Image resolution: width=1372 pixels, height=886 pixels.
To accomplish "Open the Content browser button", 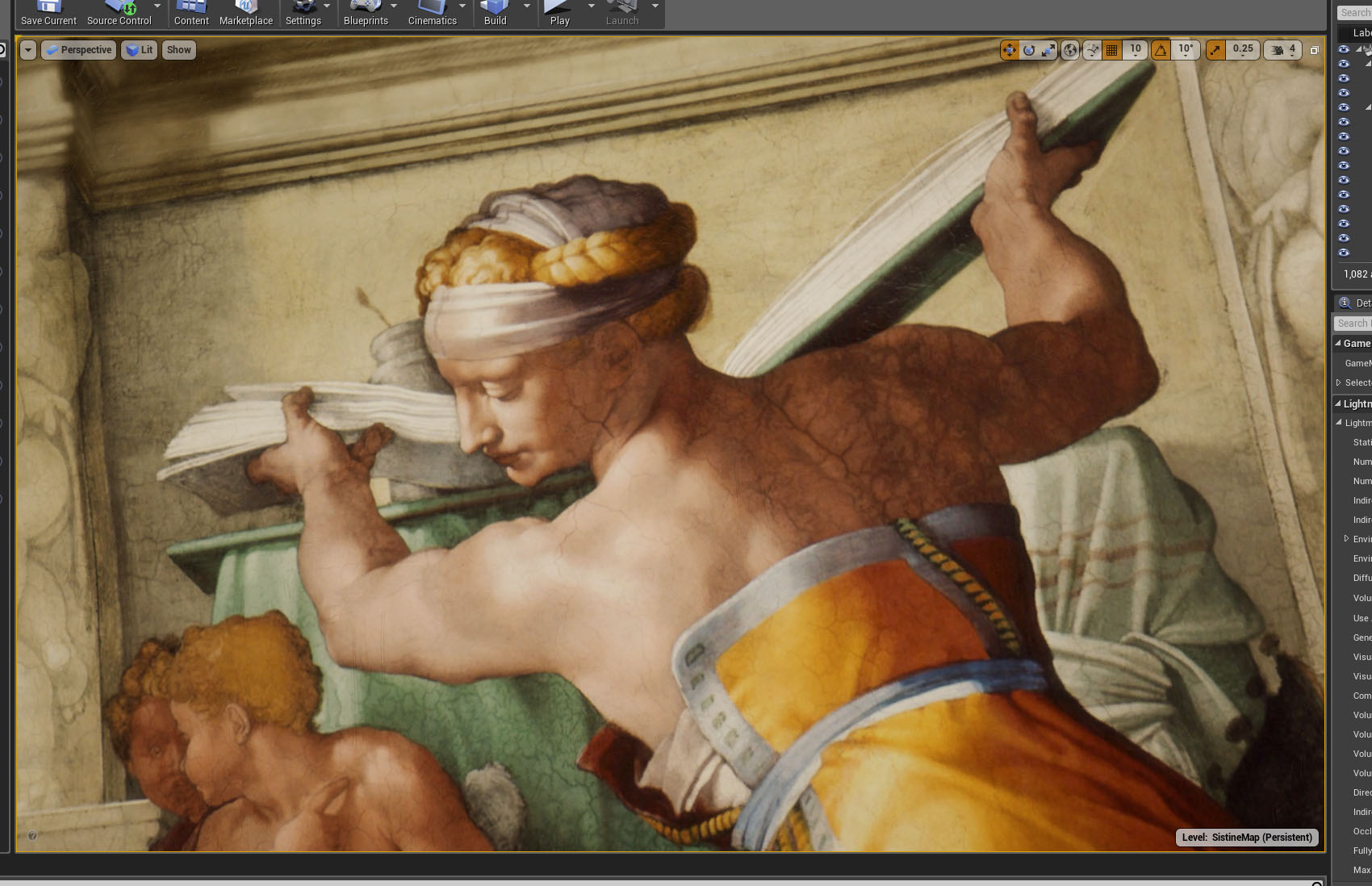I will tap(191, 14).
